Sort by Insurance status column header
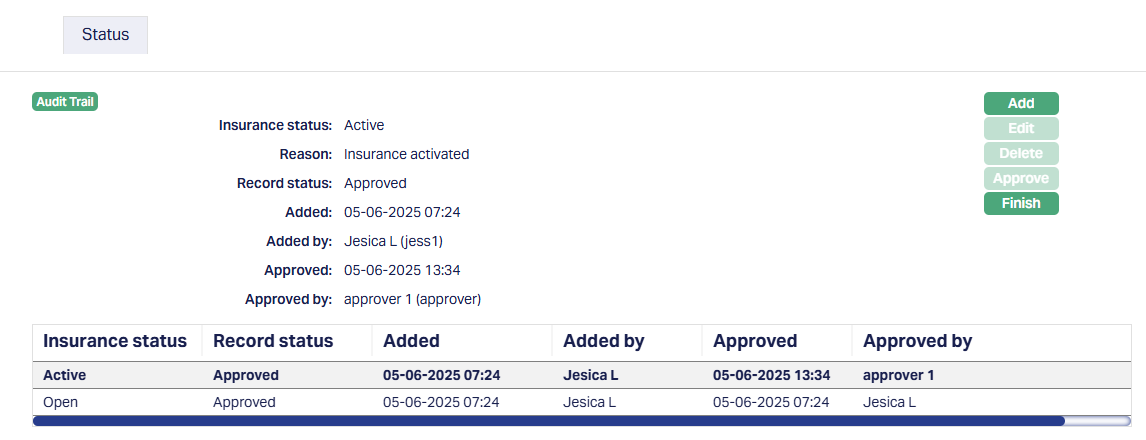The height and width of the screenshot is (440, 1146). [115, 341]
